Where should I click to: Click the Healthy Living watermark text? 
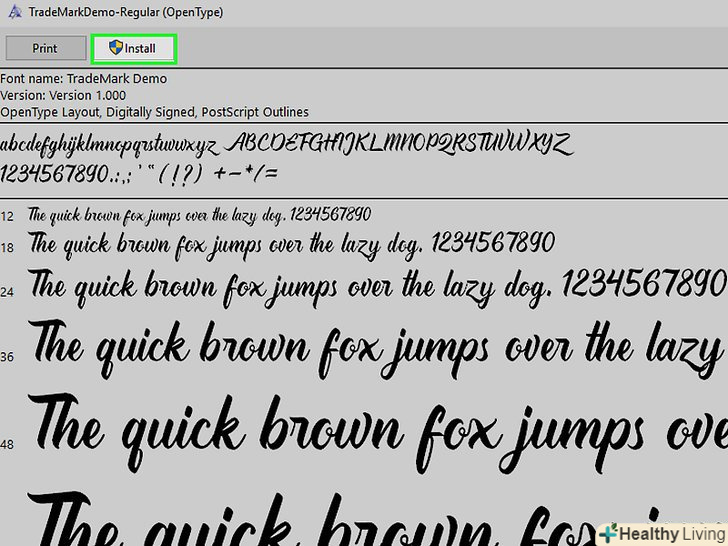coord(671,533)
